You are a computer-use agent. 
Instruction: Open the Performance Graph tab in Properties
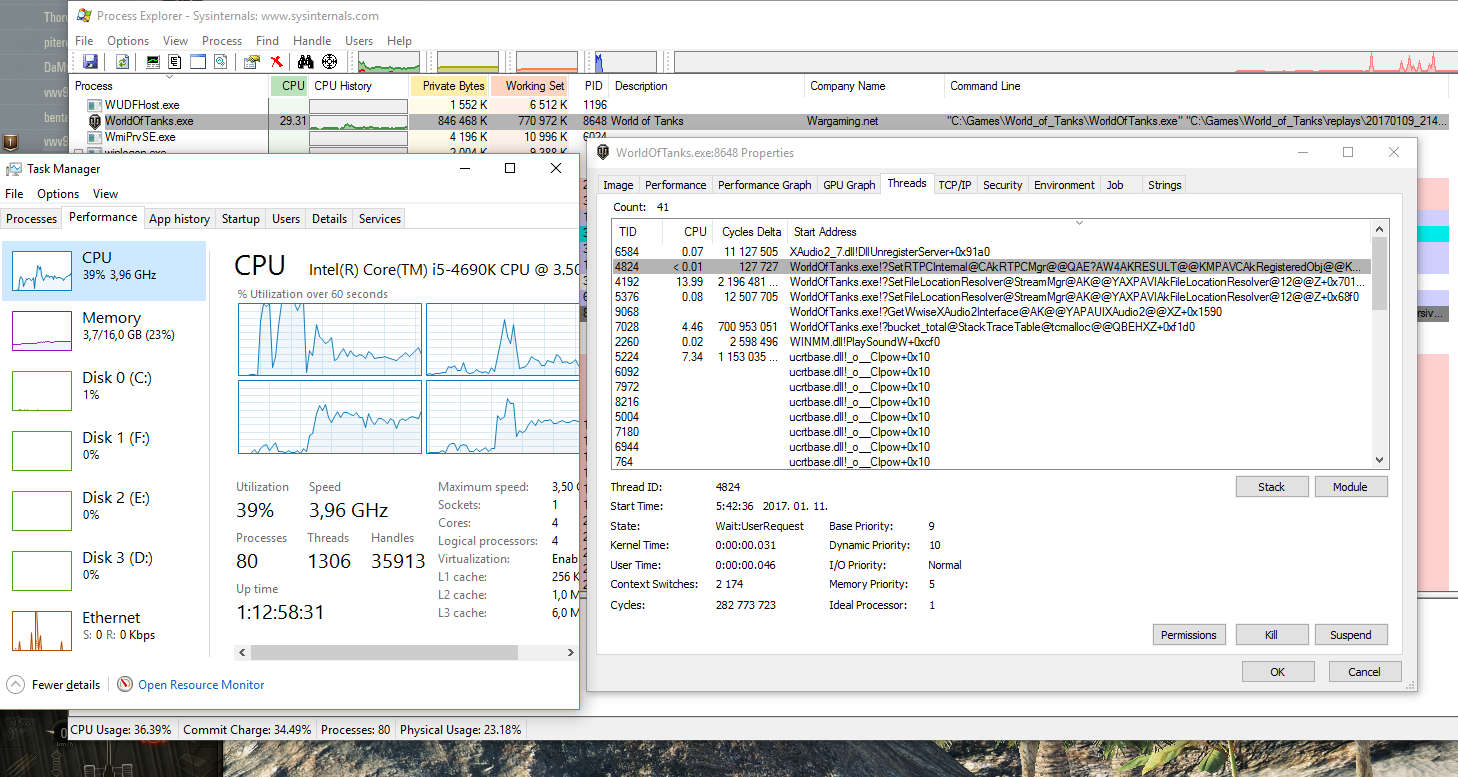[x=764, y=185]
